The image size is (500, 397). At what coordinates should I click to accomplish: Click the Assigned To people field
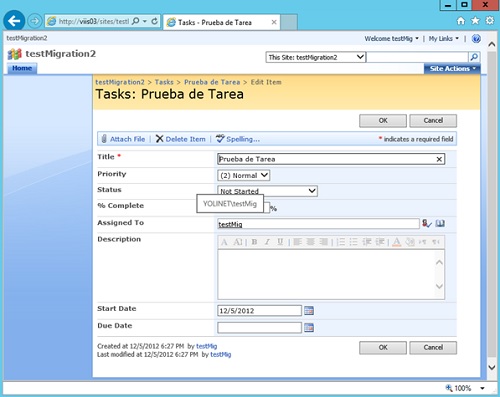tap(318, 224)
